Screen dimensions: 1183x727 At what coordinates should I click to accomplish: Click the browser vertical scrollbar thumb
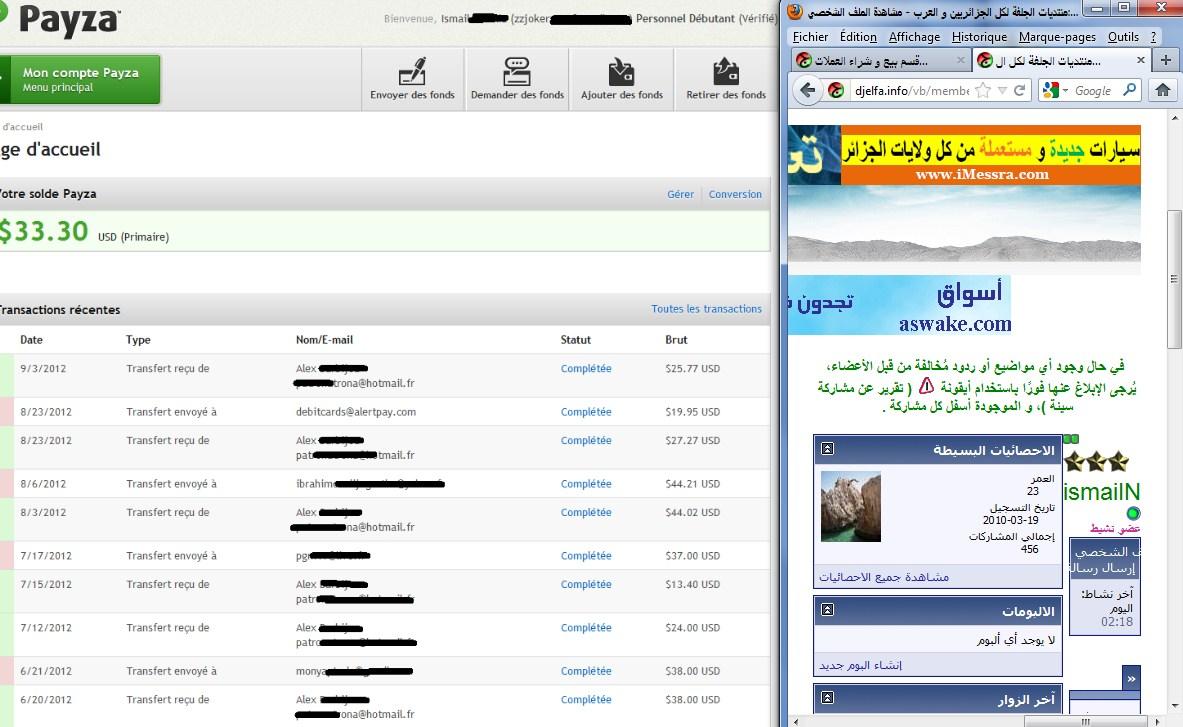coord(1174,279)
